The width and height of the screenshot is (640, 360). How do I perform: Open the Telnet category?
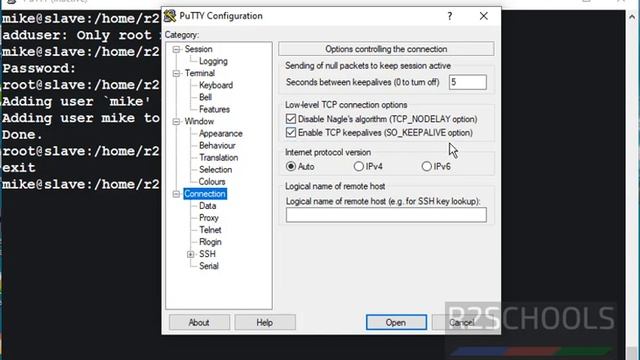point(210,230)
